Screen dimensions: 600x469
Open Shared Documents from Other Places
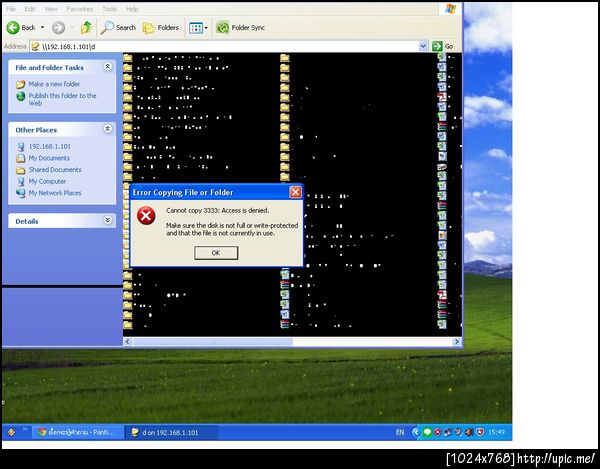[x=55, y=169]
